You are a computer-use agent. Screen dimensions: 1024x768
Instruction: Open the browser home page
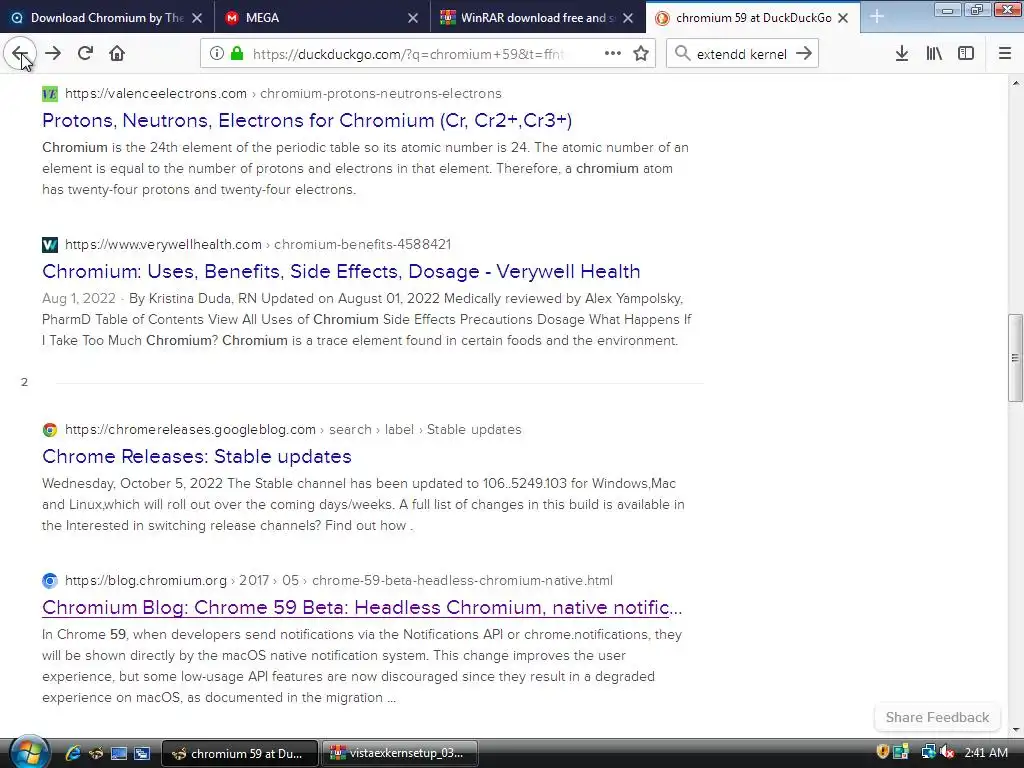117,54
